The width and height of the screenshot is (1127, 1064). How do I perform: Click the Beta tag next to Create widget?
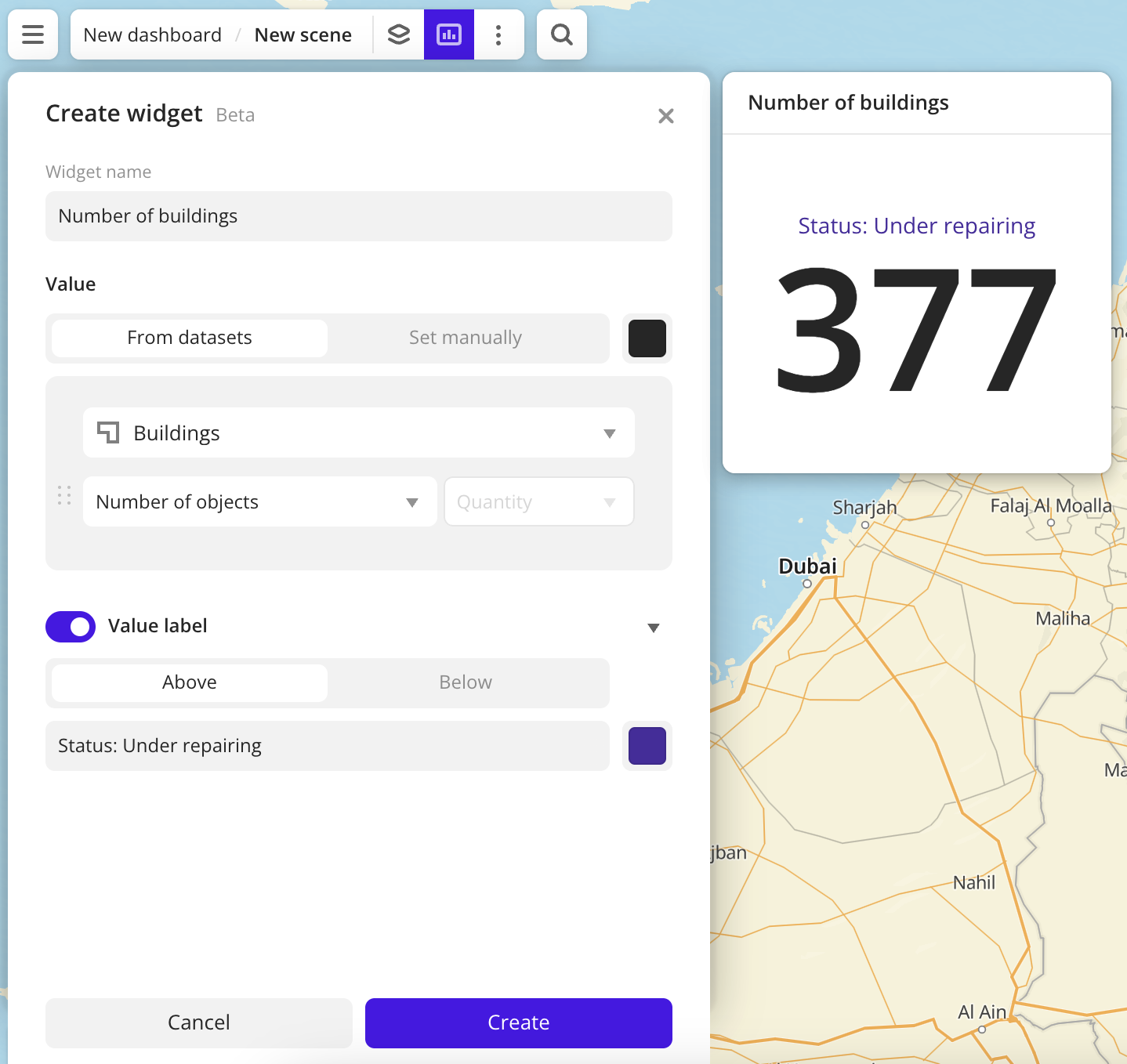tap(235, 115)
